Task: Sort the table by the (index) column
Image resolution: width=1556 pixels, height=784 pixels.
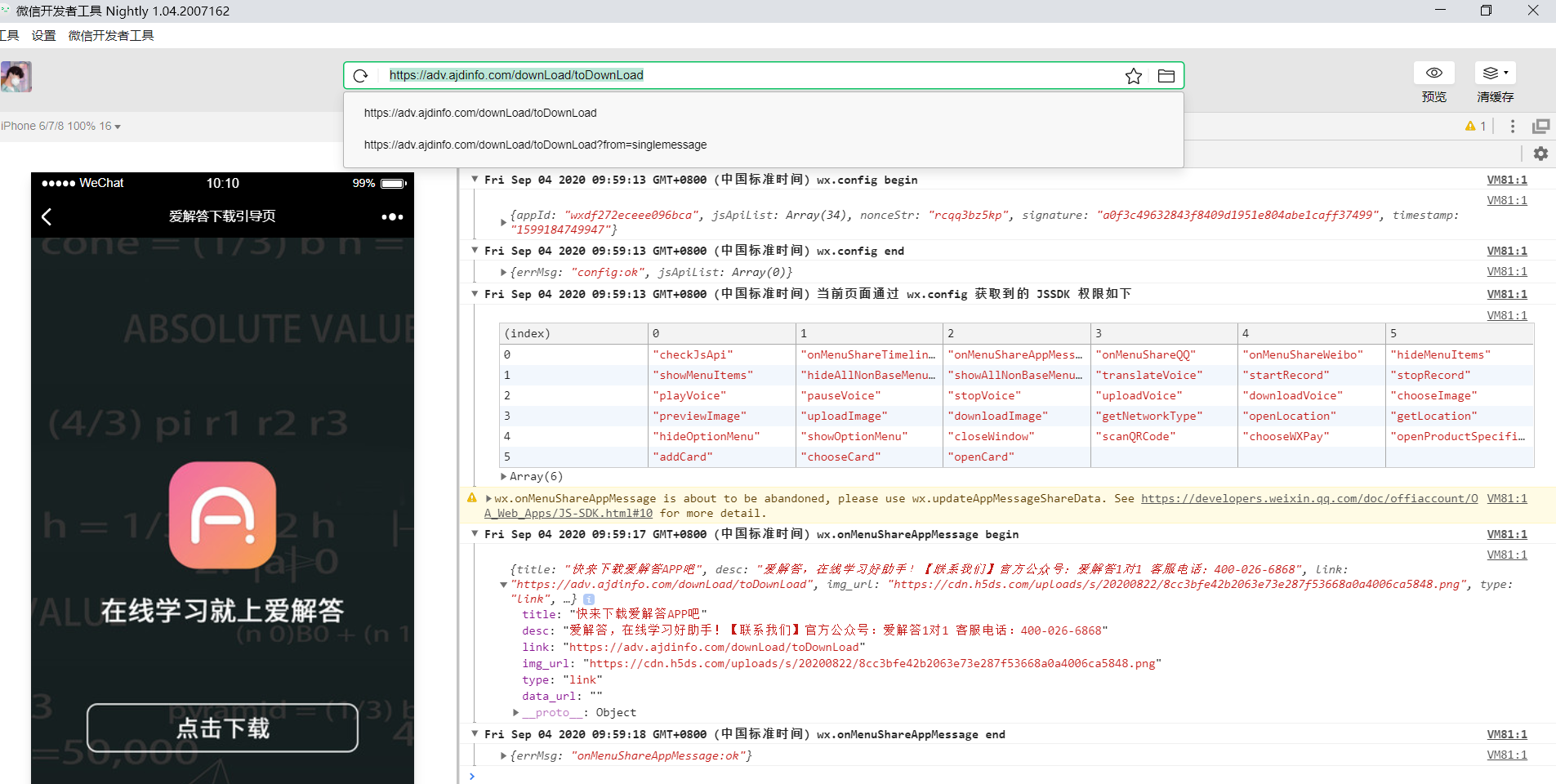Action: tap(573, 333)
